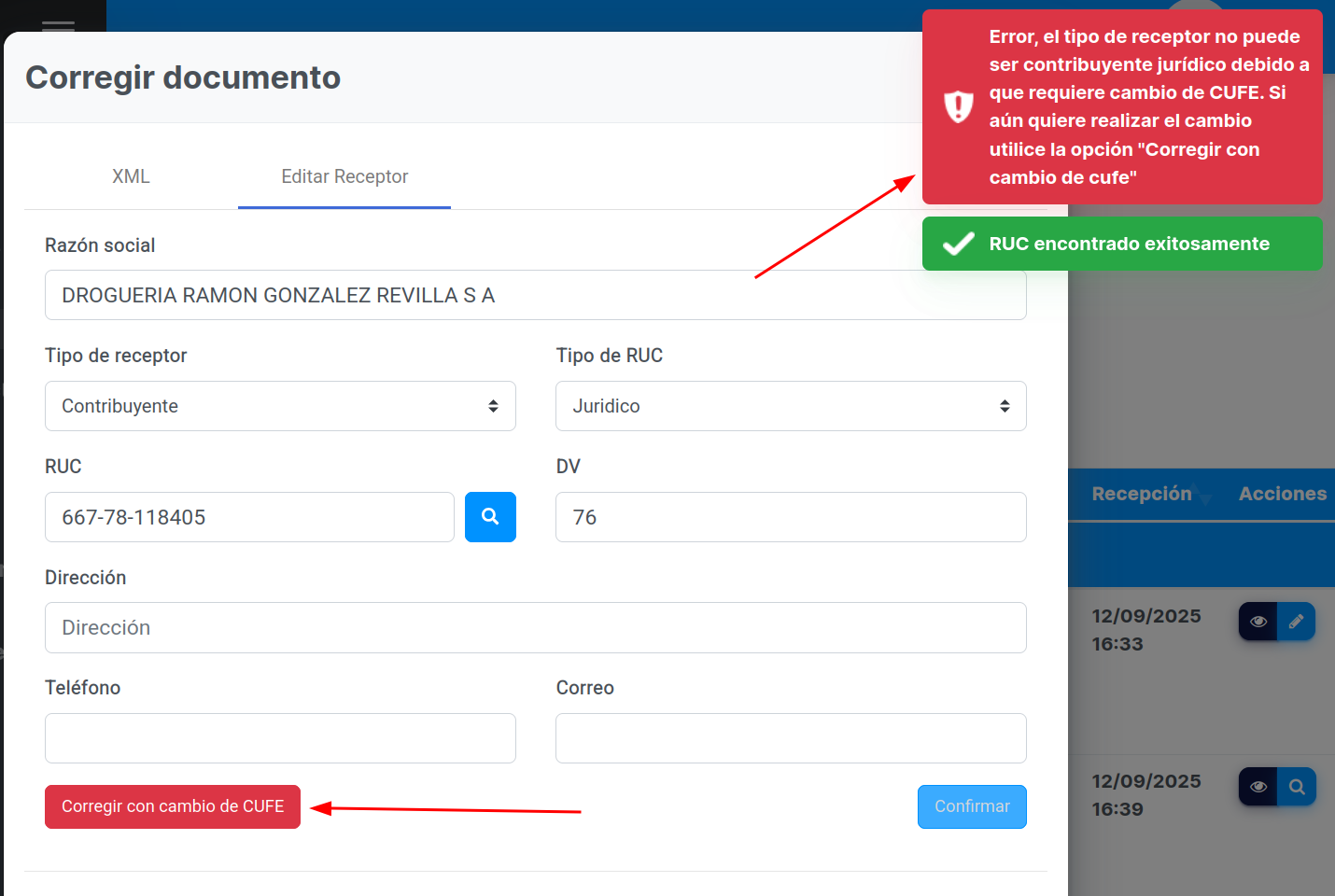Switch to the XML tab

click(x=131, y=176)
